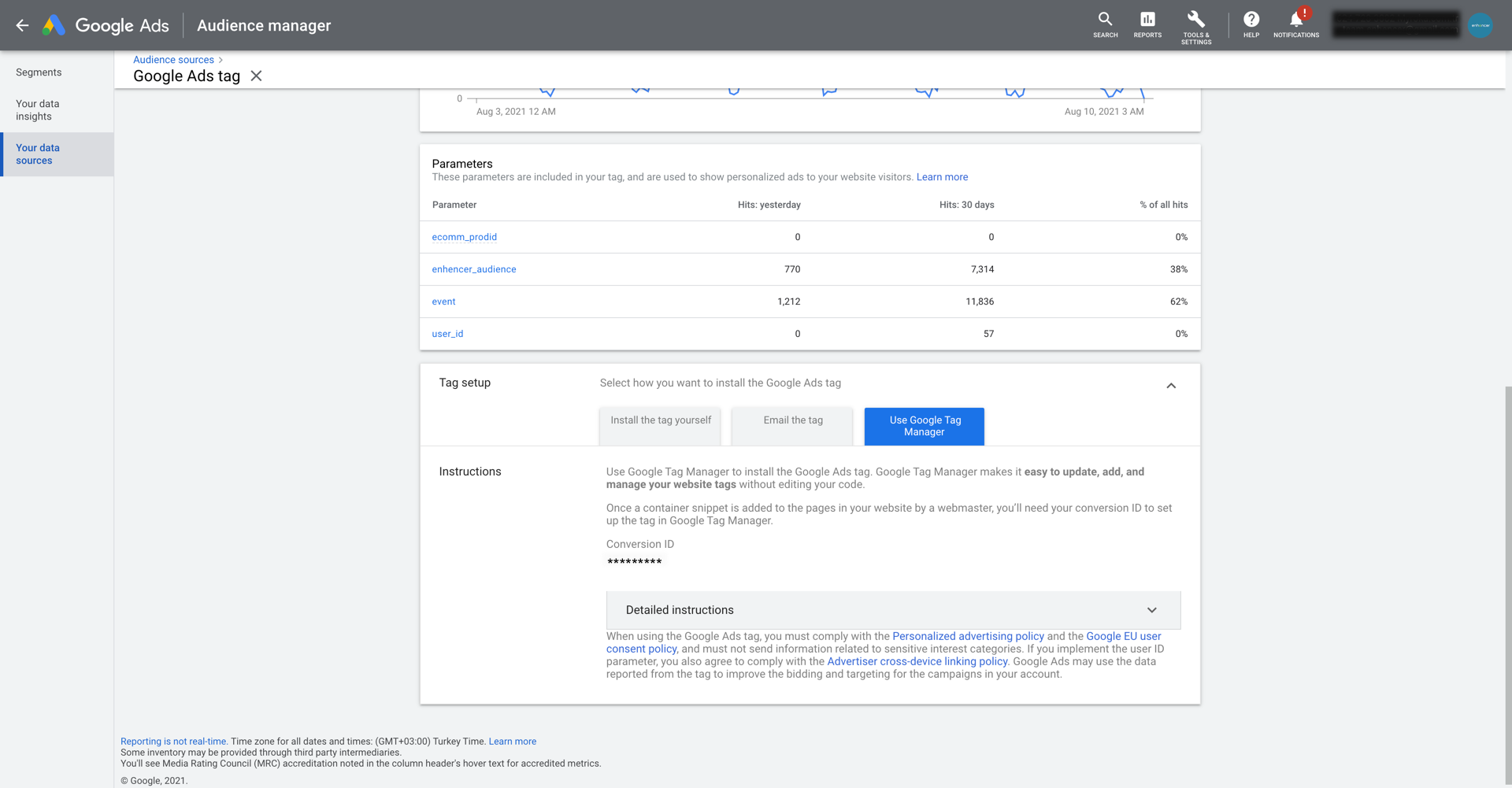Close the Google Ads tag panel
The width and height of the screenshot is (1512, 788).
tap(256, 76)
